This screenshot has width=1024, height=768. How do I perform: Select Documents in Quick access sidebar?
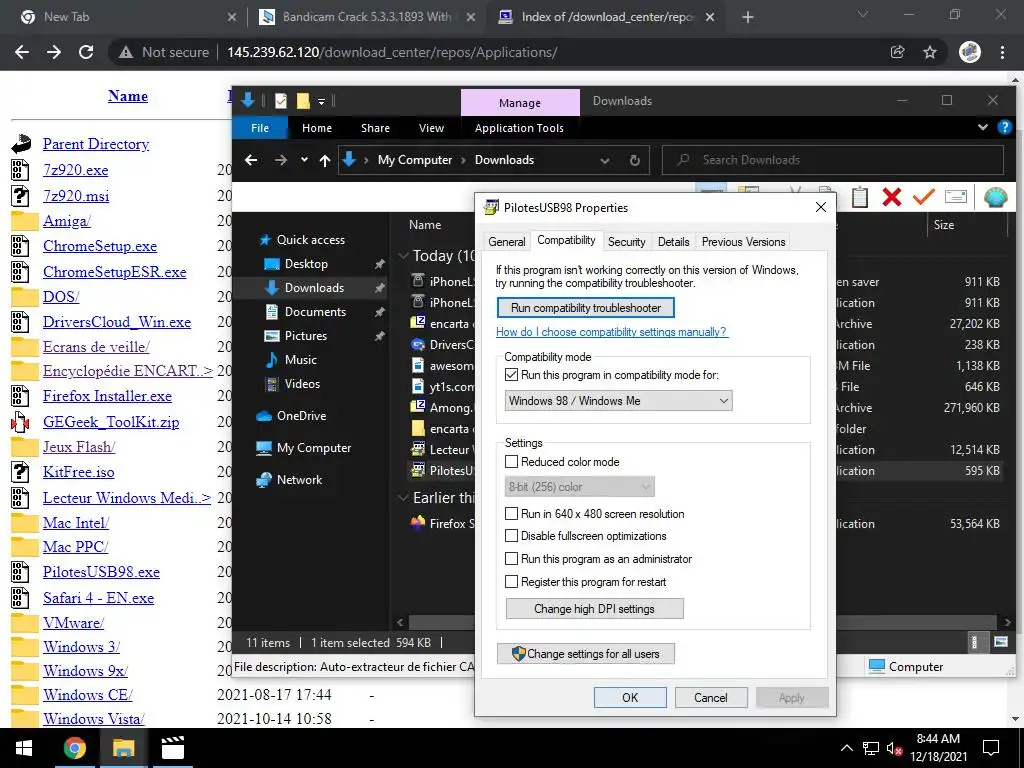pos(315,312)
